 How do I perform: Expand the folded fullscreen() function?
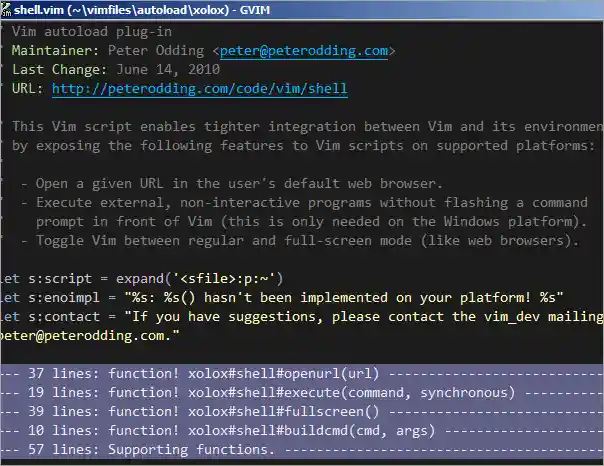click(x=302, y=411)
